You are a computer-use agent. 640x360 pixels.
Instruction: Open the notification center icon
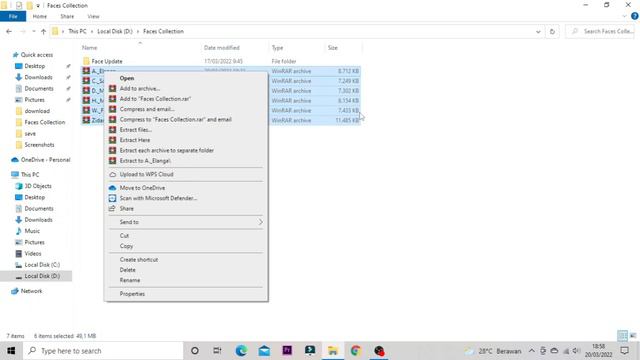tap(624, 351)
